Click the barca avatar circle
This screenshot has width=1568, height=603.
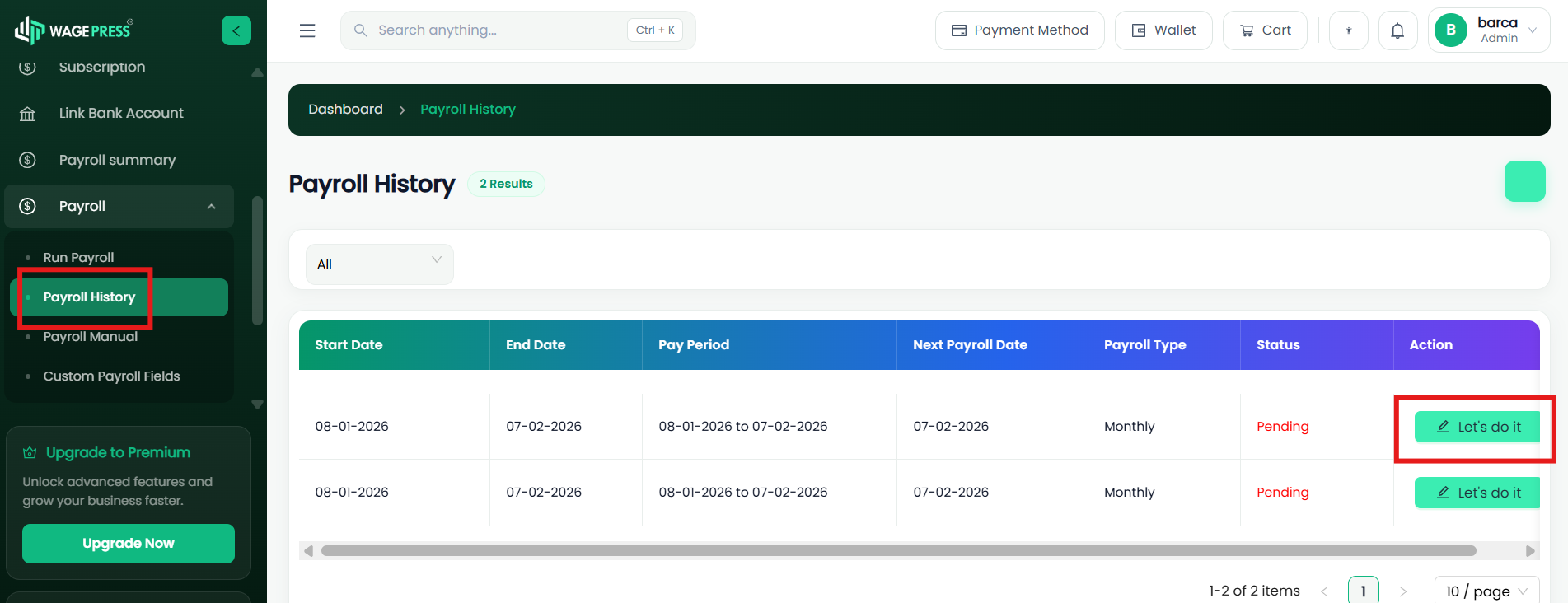(x=1451, y=30)
